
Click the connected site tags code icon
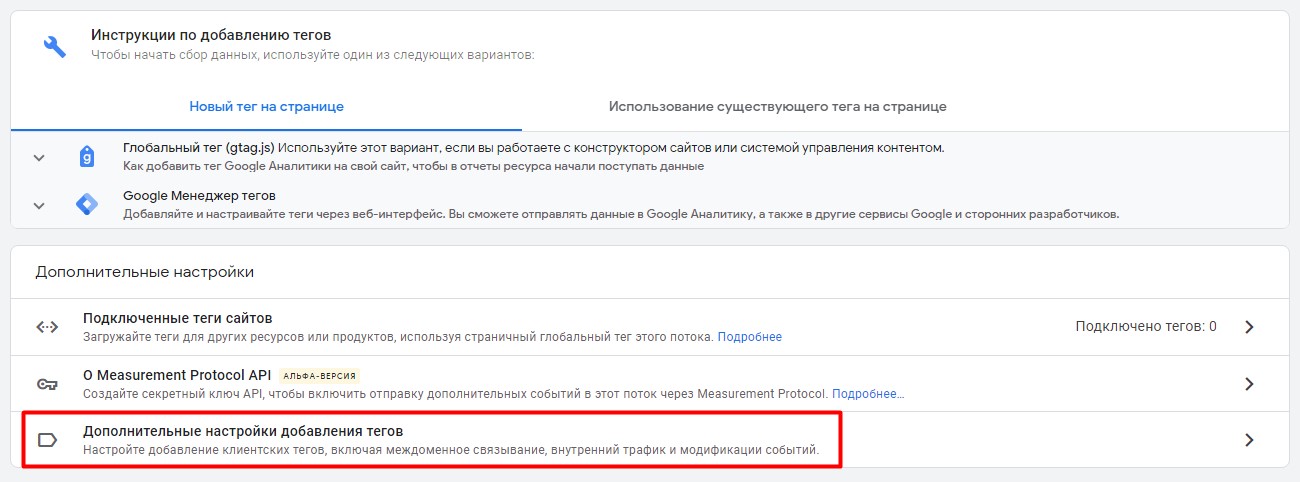point(47,327)
